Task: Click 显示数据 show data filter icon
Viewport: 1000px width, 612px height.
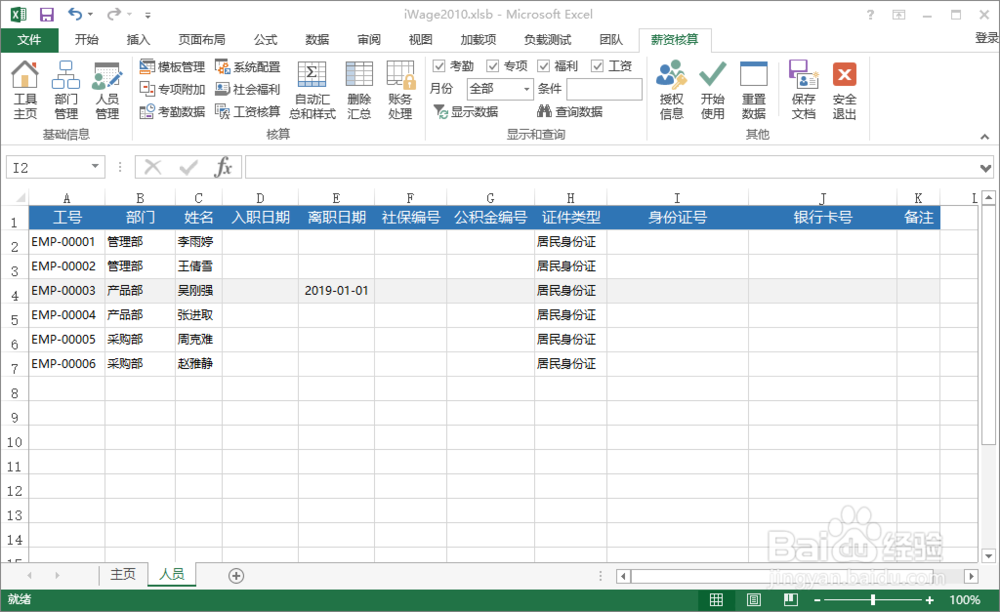Action: [466, 112]
